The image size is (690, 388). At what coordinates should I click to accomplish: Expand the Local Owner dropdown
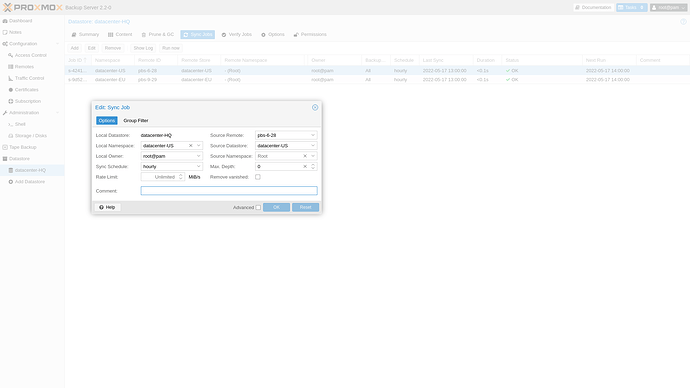198,156
